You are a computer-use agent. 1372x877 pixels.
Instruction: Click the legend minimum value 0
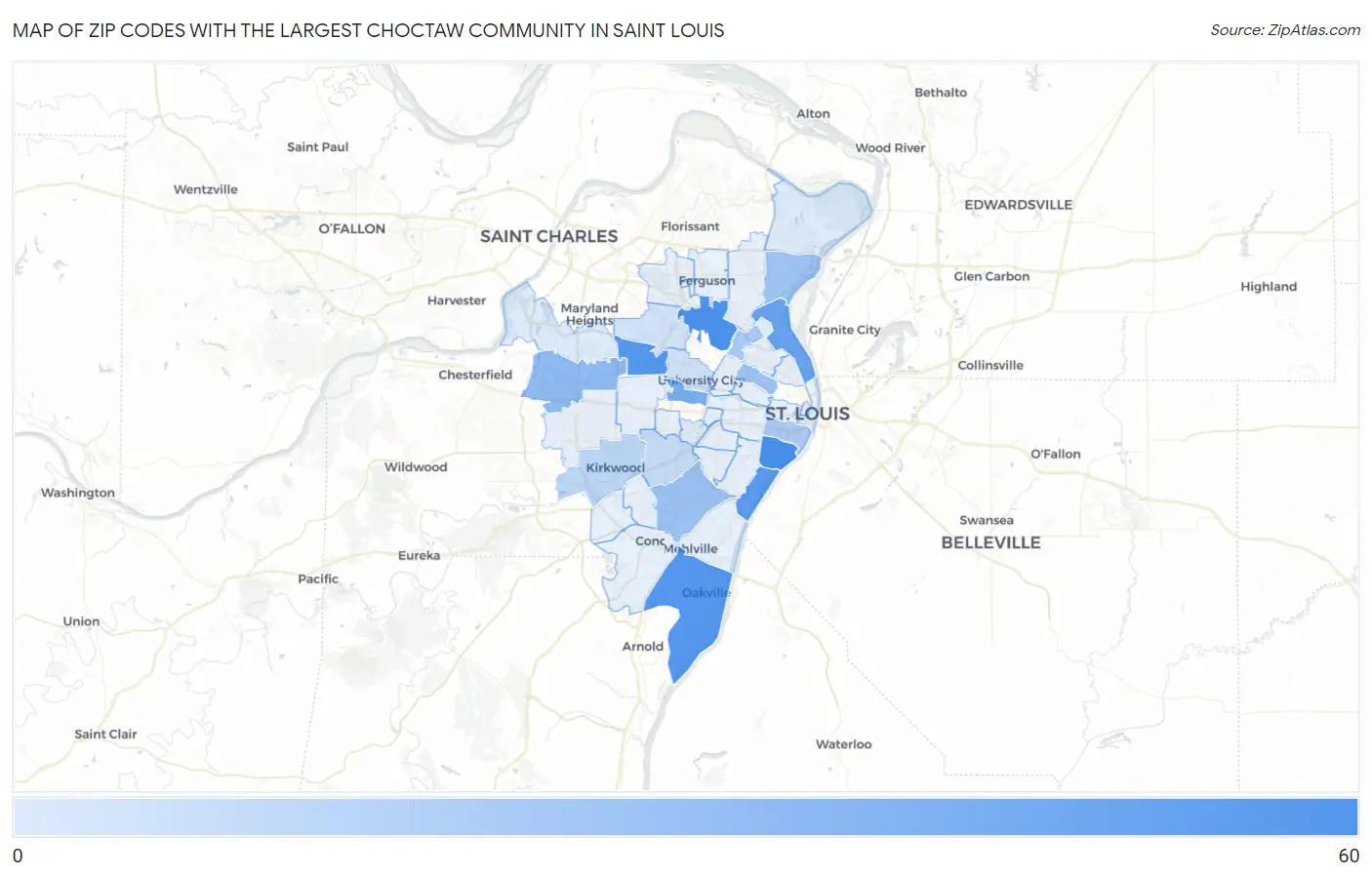(18, 856)
